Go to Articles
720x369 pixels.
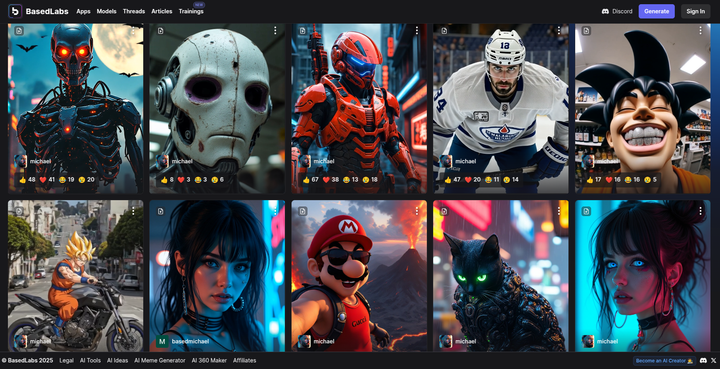(x=162, y=11)
